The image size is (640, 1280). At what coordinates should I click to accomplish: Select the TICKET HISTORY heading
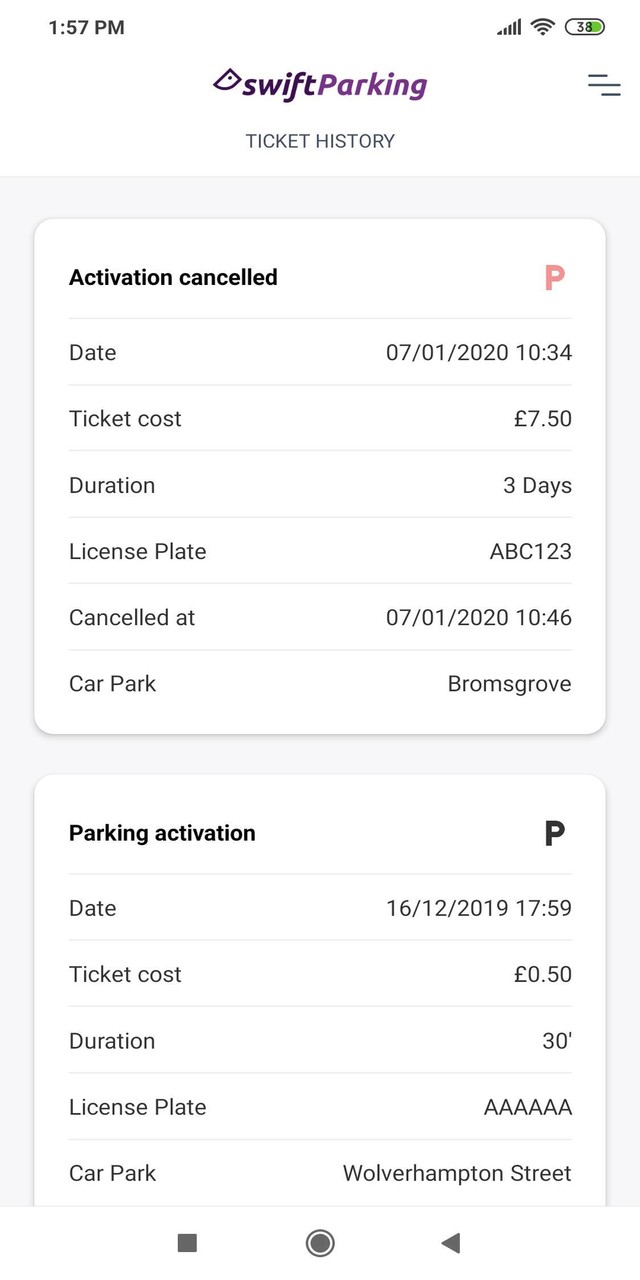tap(319, 141)
